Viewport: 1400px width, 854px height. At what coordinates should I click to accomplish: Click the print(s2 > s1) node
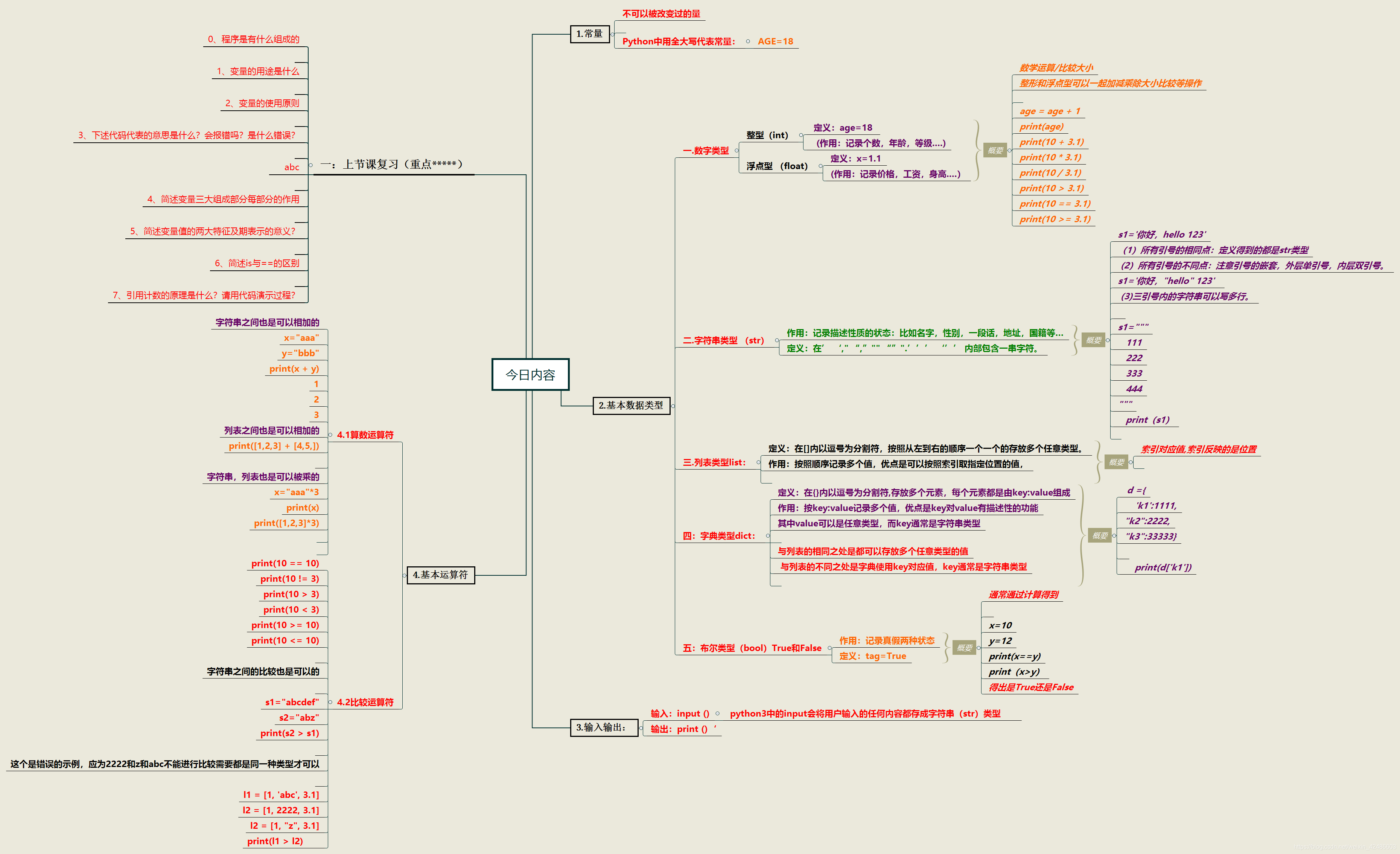coord(290,733)
